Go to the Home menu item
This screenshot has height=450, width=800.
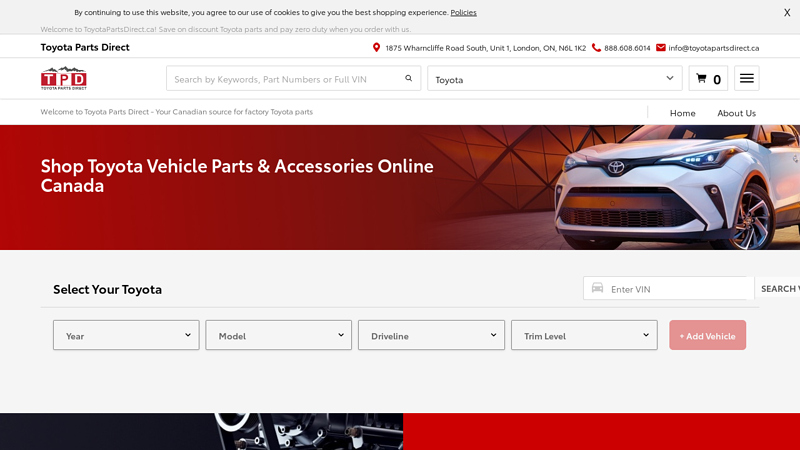682,113
